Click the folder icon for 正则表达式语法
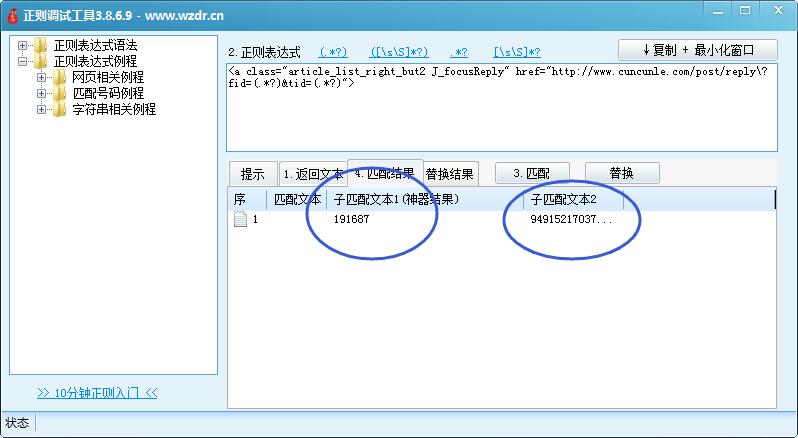Screen dimensions: 798x438 pyautogui.click(x=40, y=46)
